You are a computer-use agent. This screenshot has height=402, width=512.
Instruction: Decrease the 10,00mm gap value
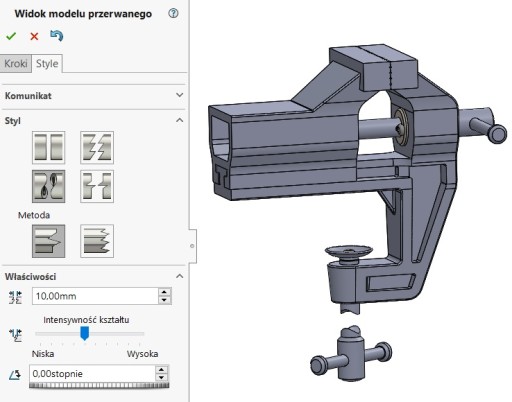pos(164,300)
